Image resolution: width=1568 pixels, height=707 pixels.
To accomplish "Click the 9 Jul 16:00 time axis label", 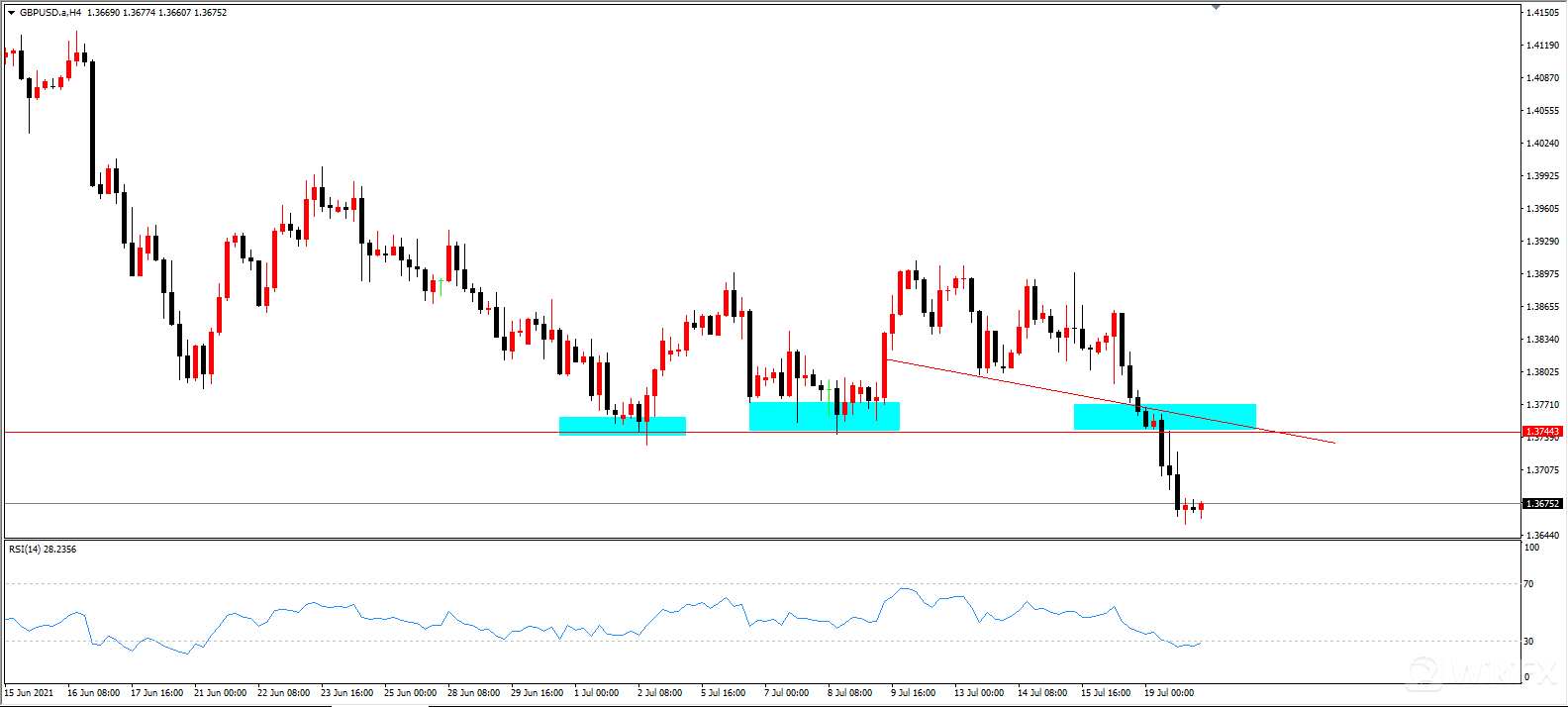I will coord(914,693).
